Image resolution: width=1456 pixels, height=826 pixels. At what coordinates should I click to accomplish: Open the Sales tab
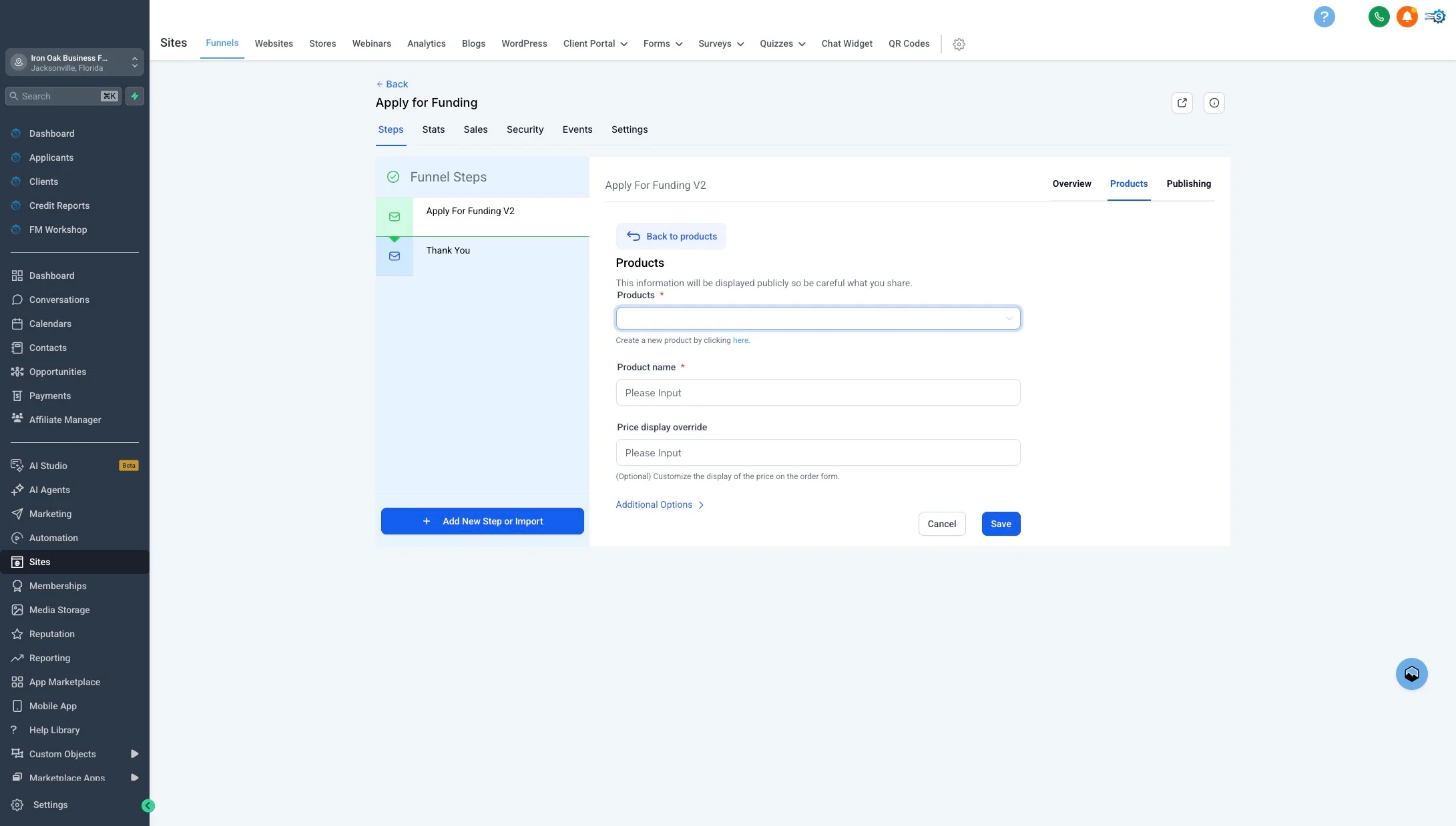[x=475, y=129]
